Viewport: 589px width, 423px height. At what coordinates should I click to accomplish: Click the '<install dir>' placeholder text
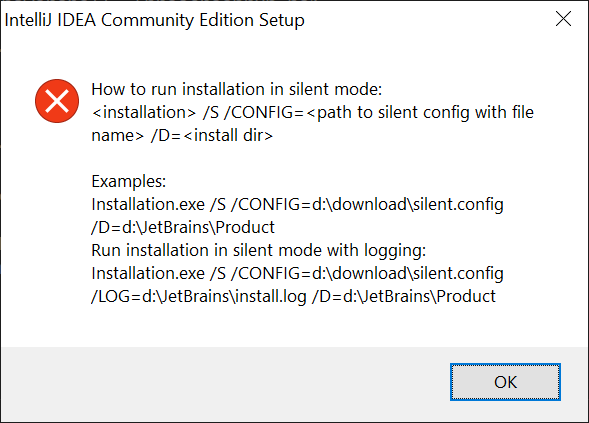point(228,135)
